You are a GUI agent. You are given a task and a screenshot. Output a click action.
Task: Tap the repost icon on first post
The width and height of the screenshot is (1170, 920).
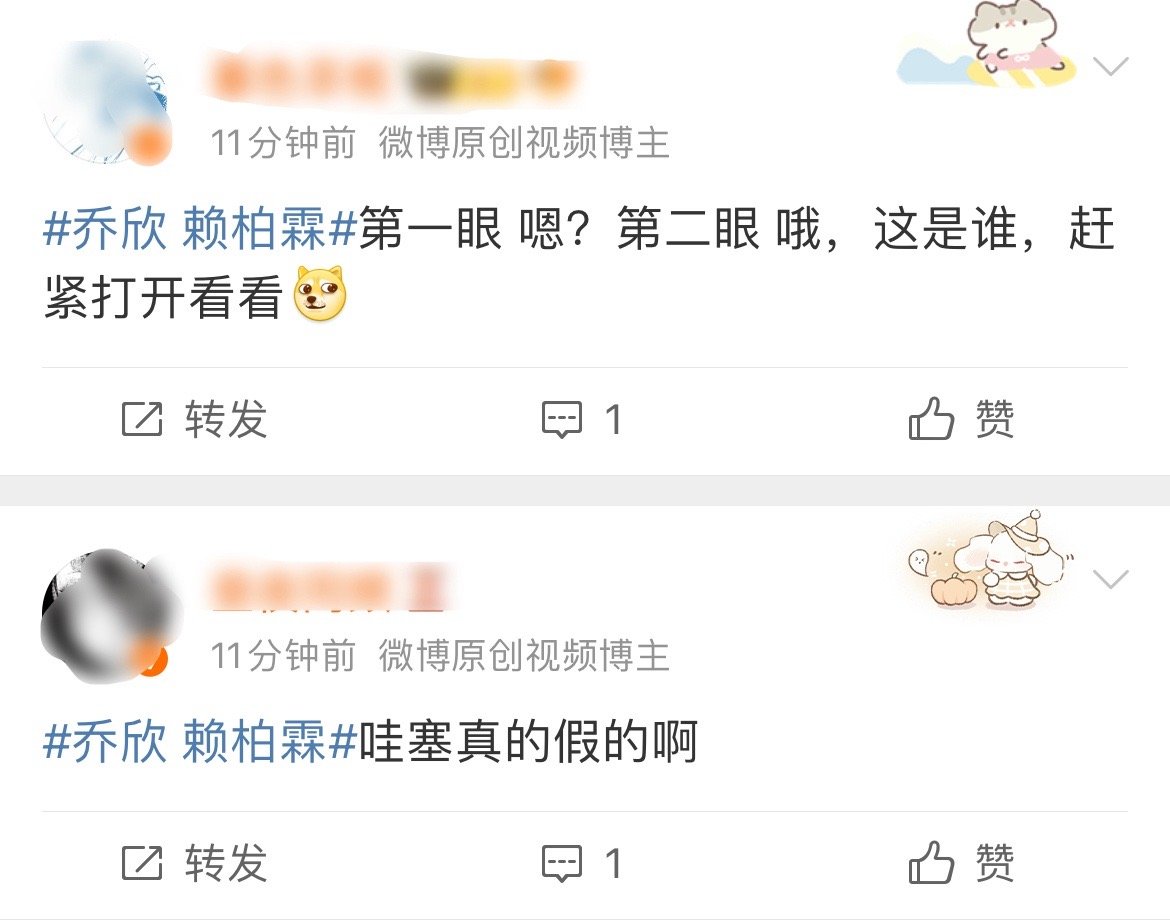[x=142, y=419]
